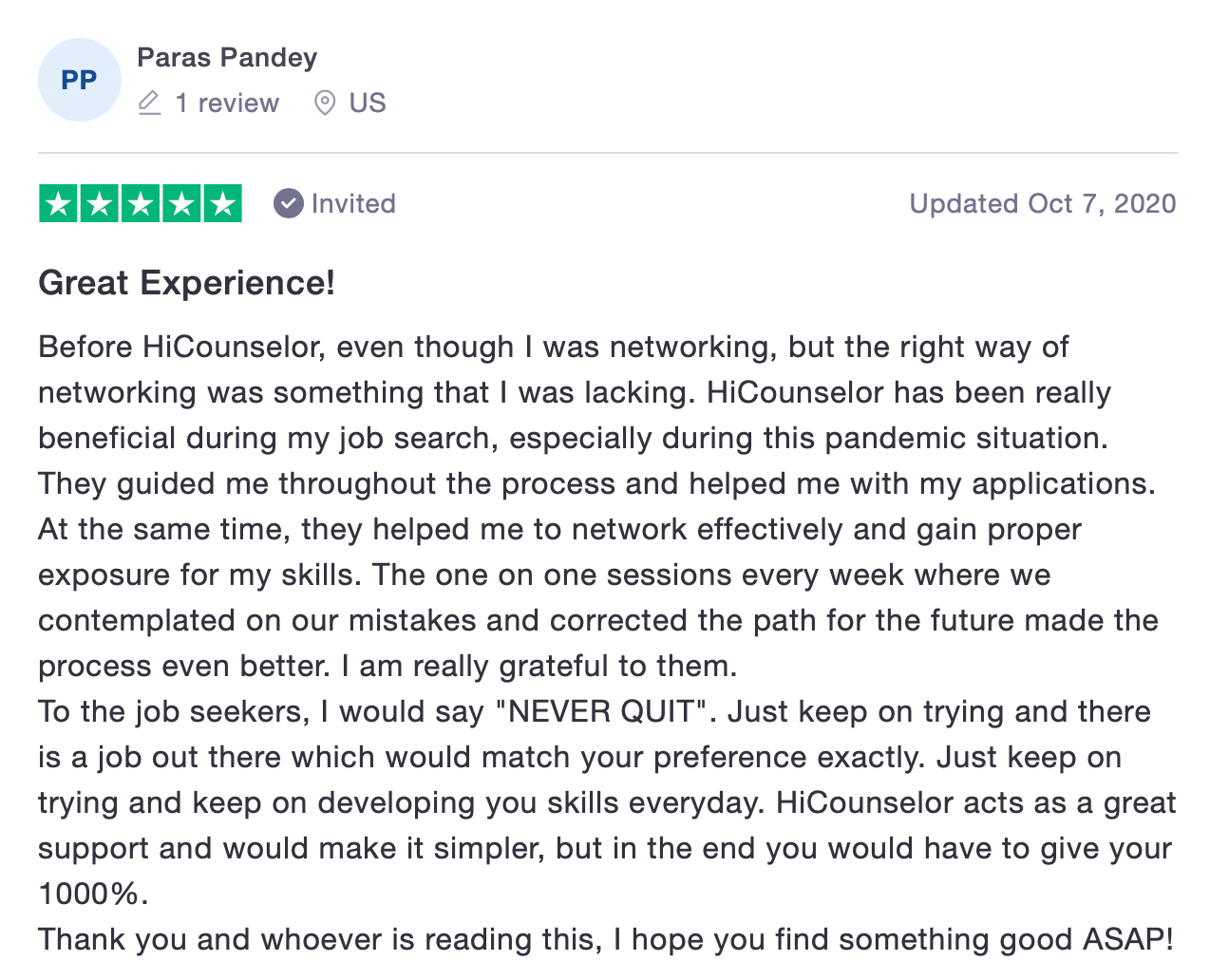Click the location pin icon

325,103
